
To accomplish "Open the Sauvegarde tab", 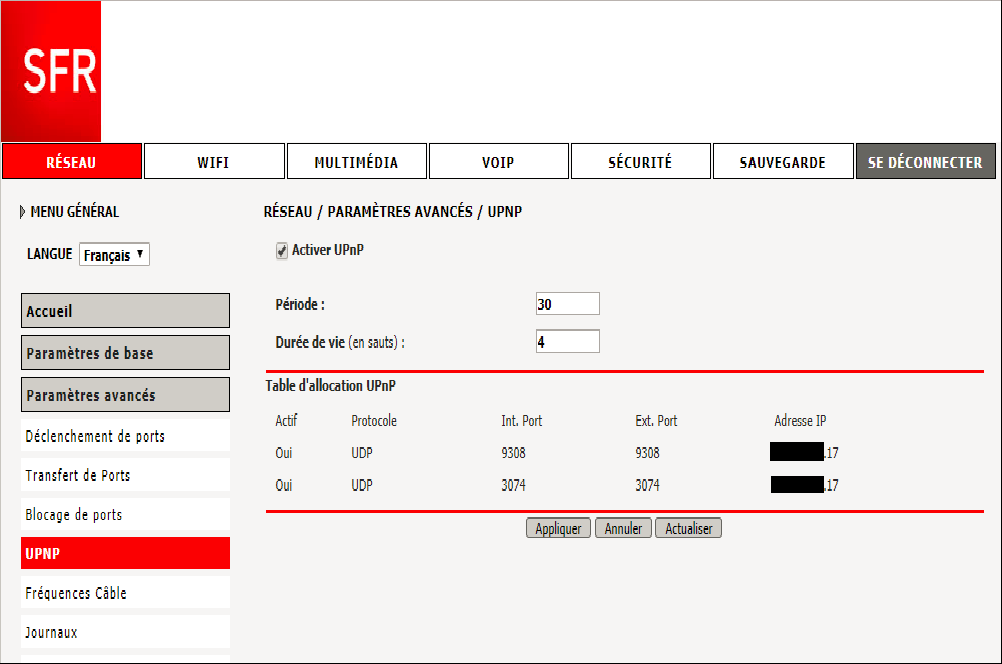I will pos(782,162).
